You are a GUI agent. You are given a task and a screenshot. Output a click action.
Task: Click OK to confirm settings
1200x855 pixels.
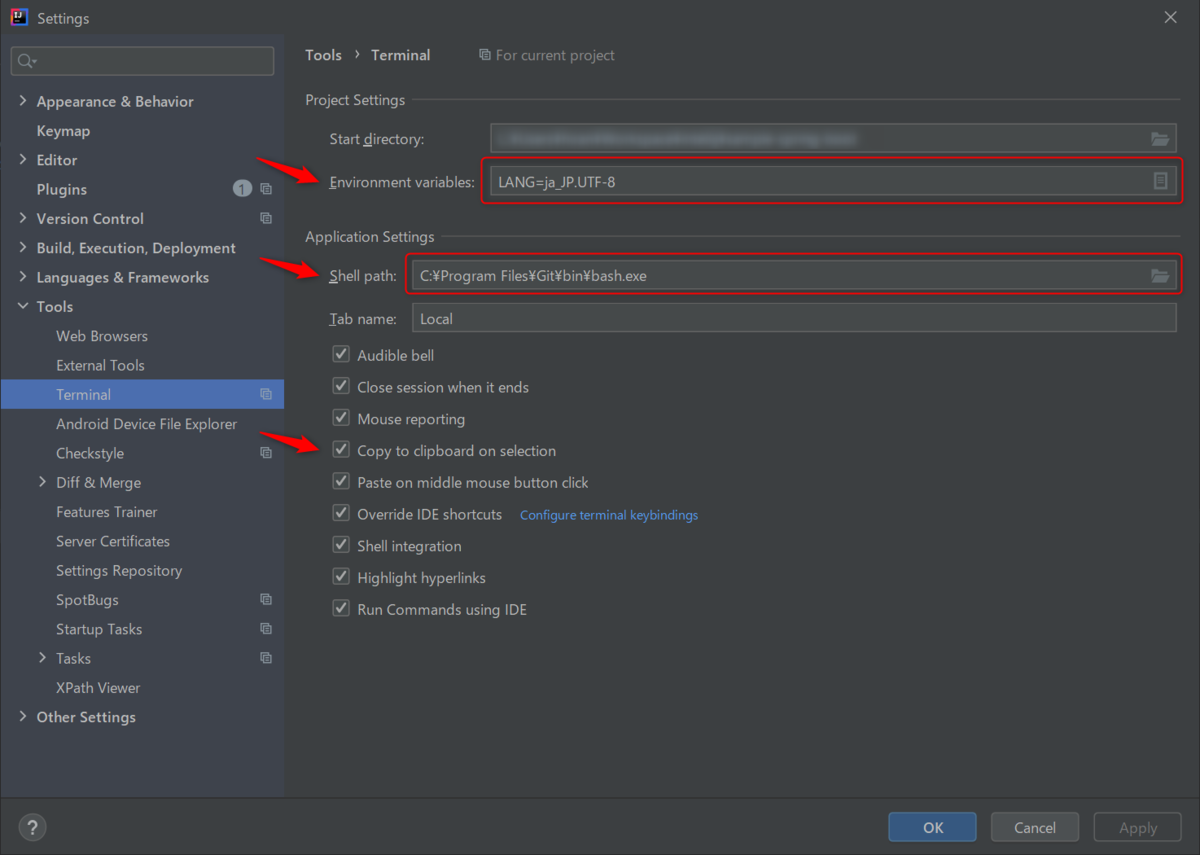click(x=932, y=827)
